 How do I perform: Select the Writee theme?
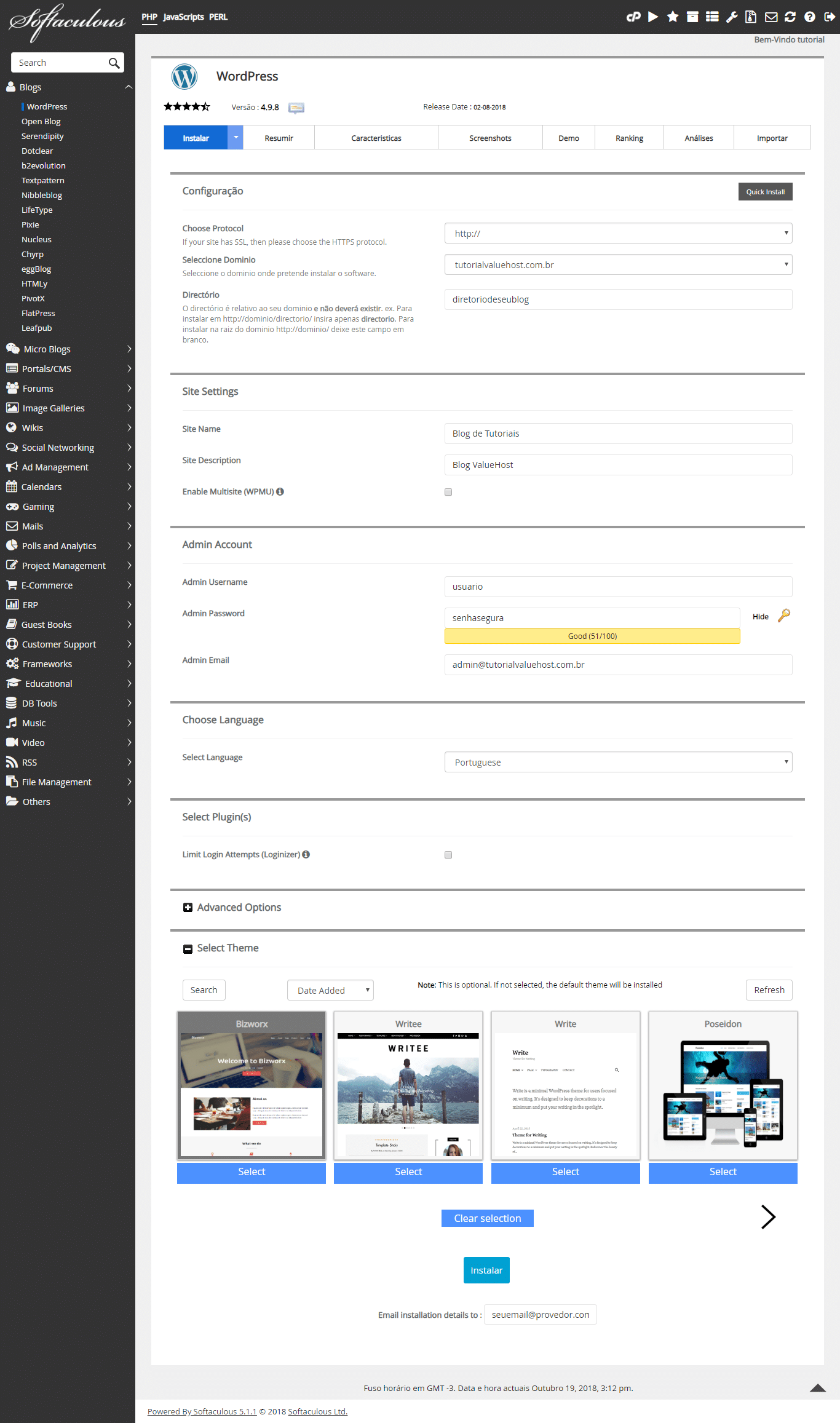tap(408, 1172)
